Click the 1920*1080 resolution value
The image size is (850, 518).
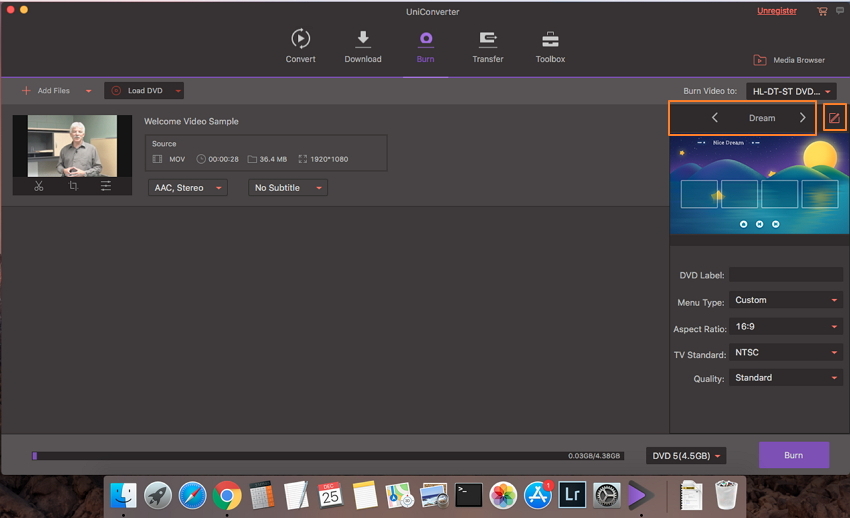click(x=329, y=159)
